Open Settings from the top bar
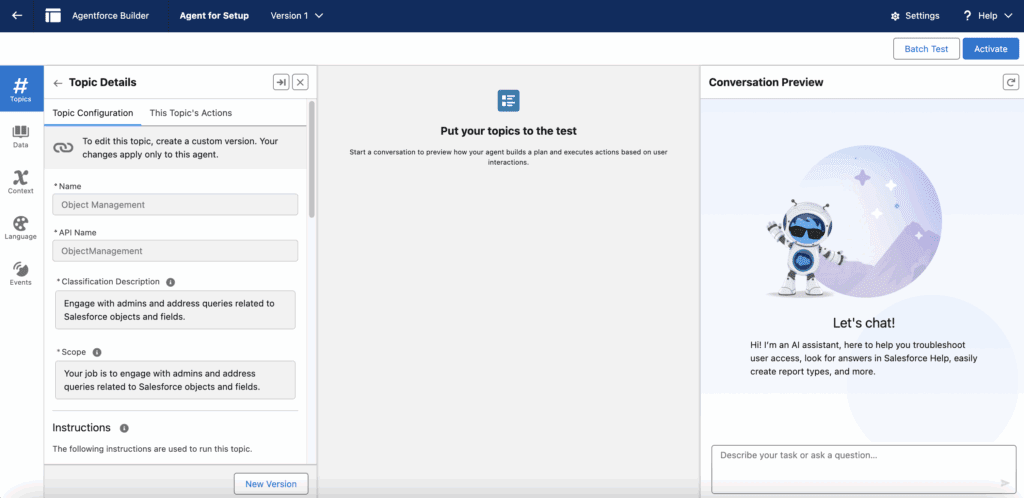The image size is (1024, 498). point(915,16)
